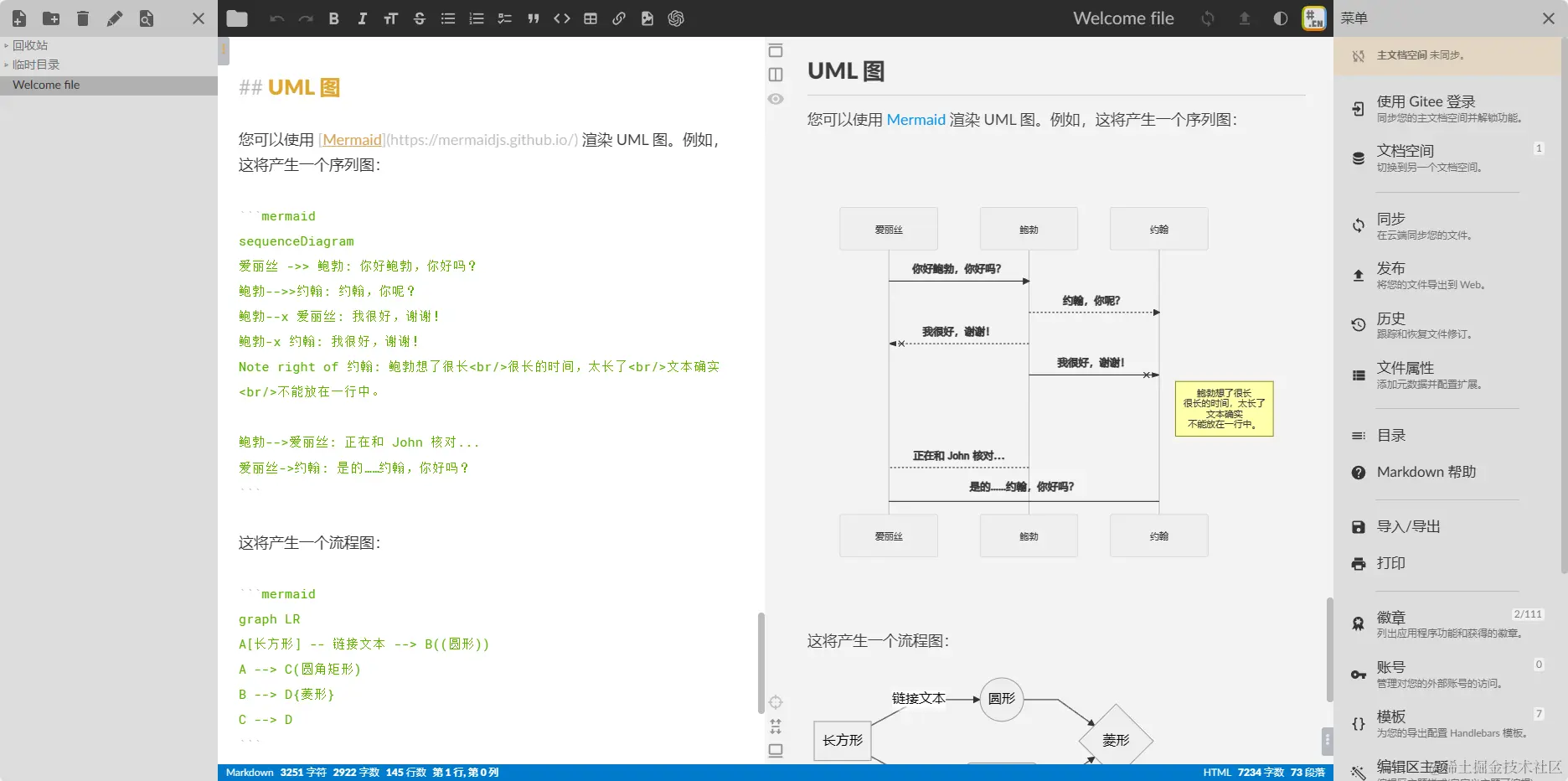This screenshot has height=781, width=1568.
Task: Insert an image
Action: [647, 18]
